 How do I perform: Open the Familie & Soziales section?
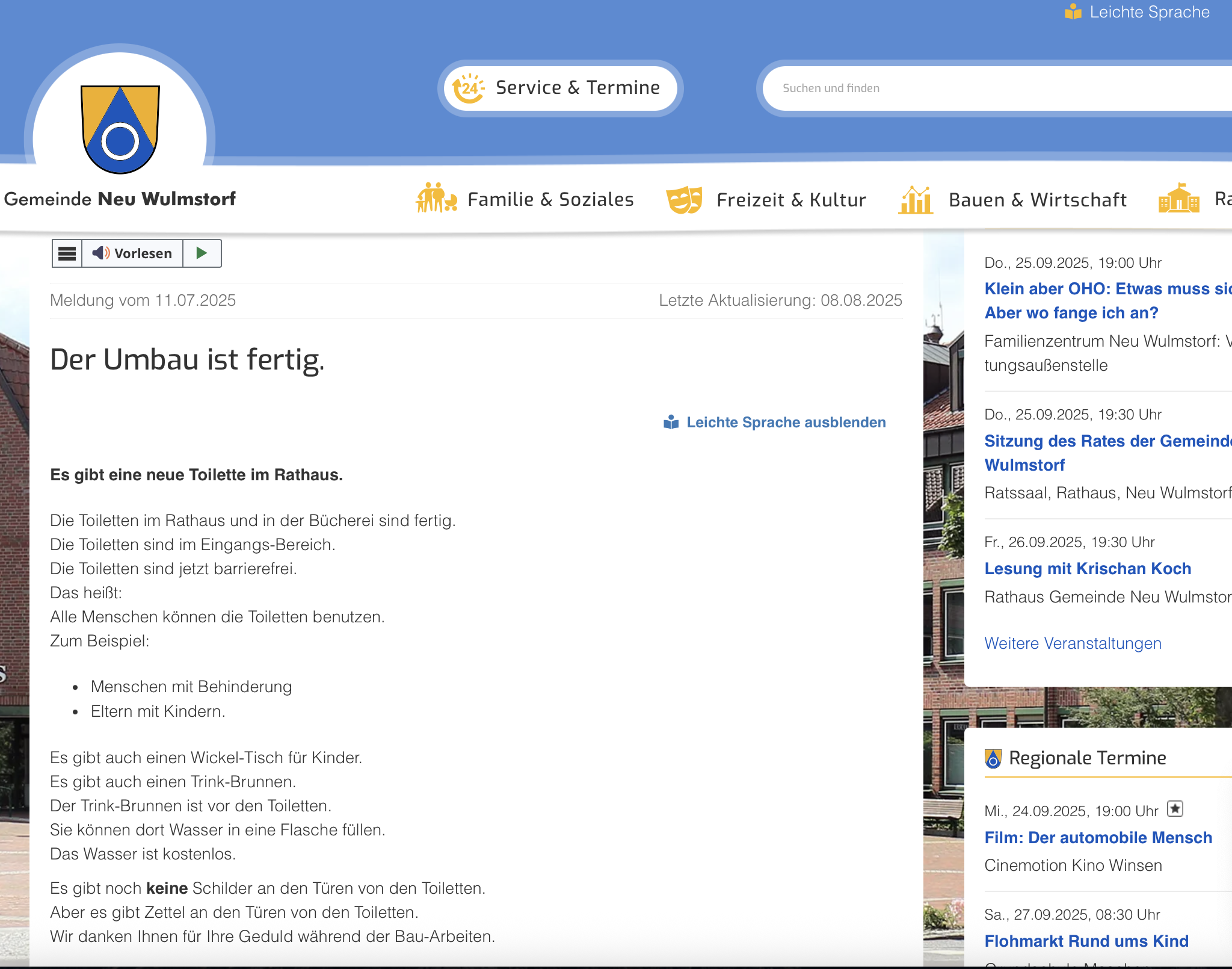coord(550,199)
